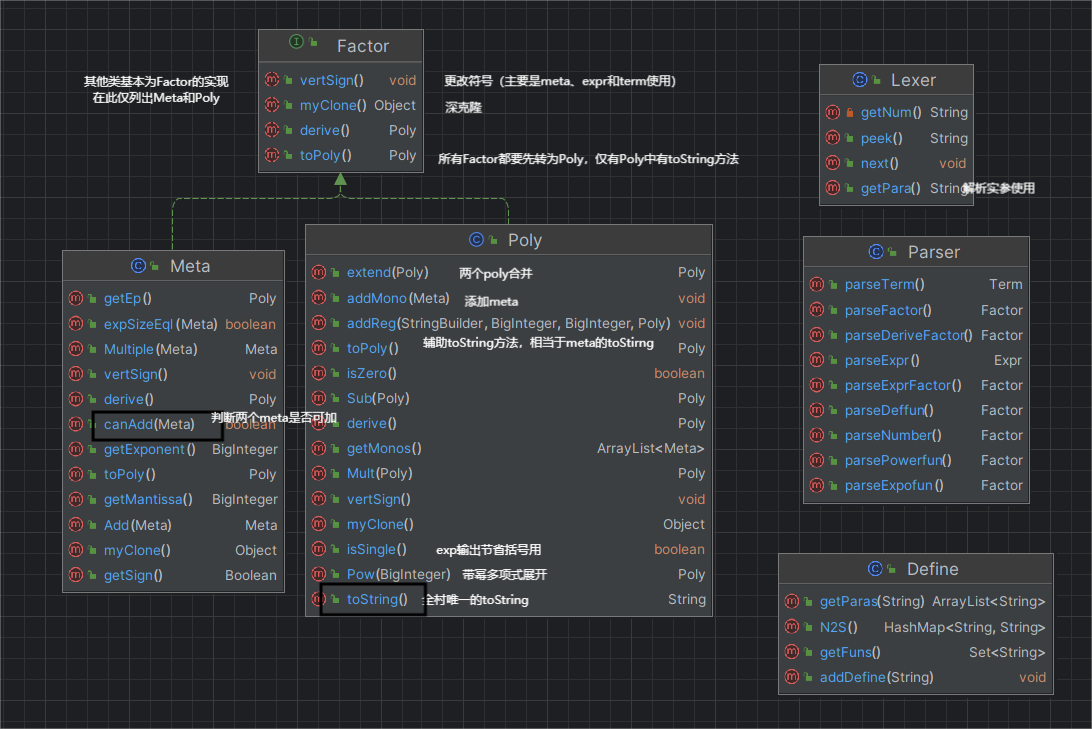The width and height of the screenshot is (1092, 729).
Task: Click toString() method in Poly
Action: [377, 599]
